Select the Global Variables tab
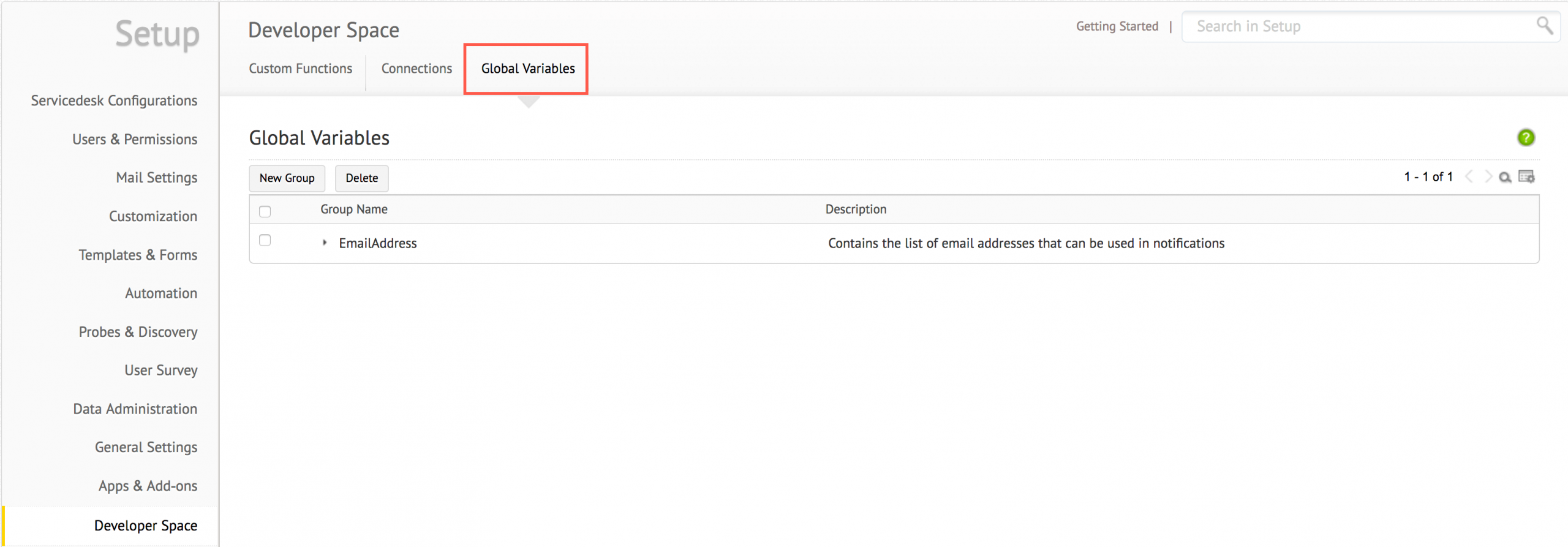The height and width of the screenshot is (547, 1568). tap(527, 69)
